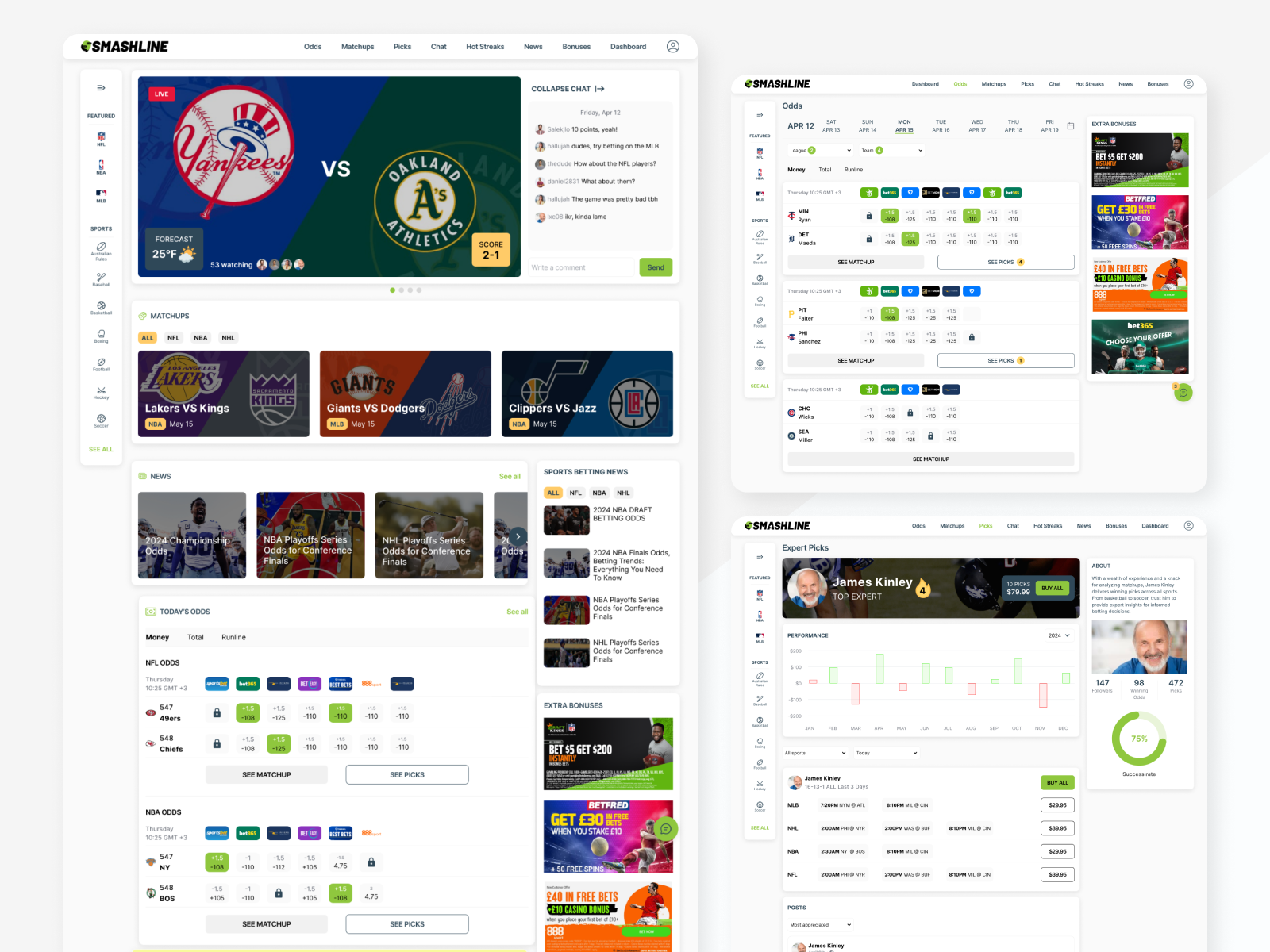Switch to Total tab in Today's Odds
Image resolution: width=1270 pixels, height=952 pixels.
(x=195, y=638)
